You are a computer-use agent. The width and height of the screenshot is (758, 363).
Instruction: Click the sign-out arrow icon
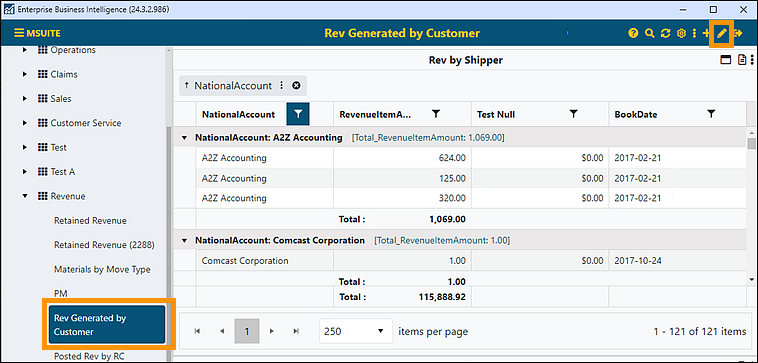738,33
